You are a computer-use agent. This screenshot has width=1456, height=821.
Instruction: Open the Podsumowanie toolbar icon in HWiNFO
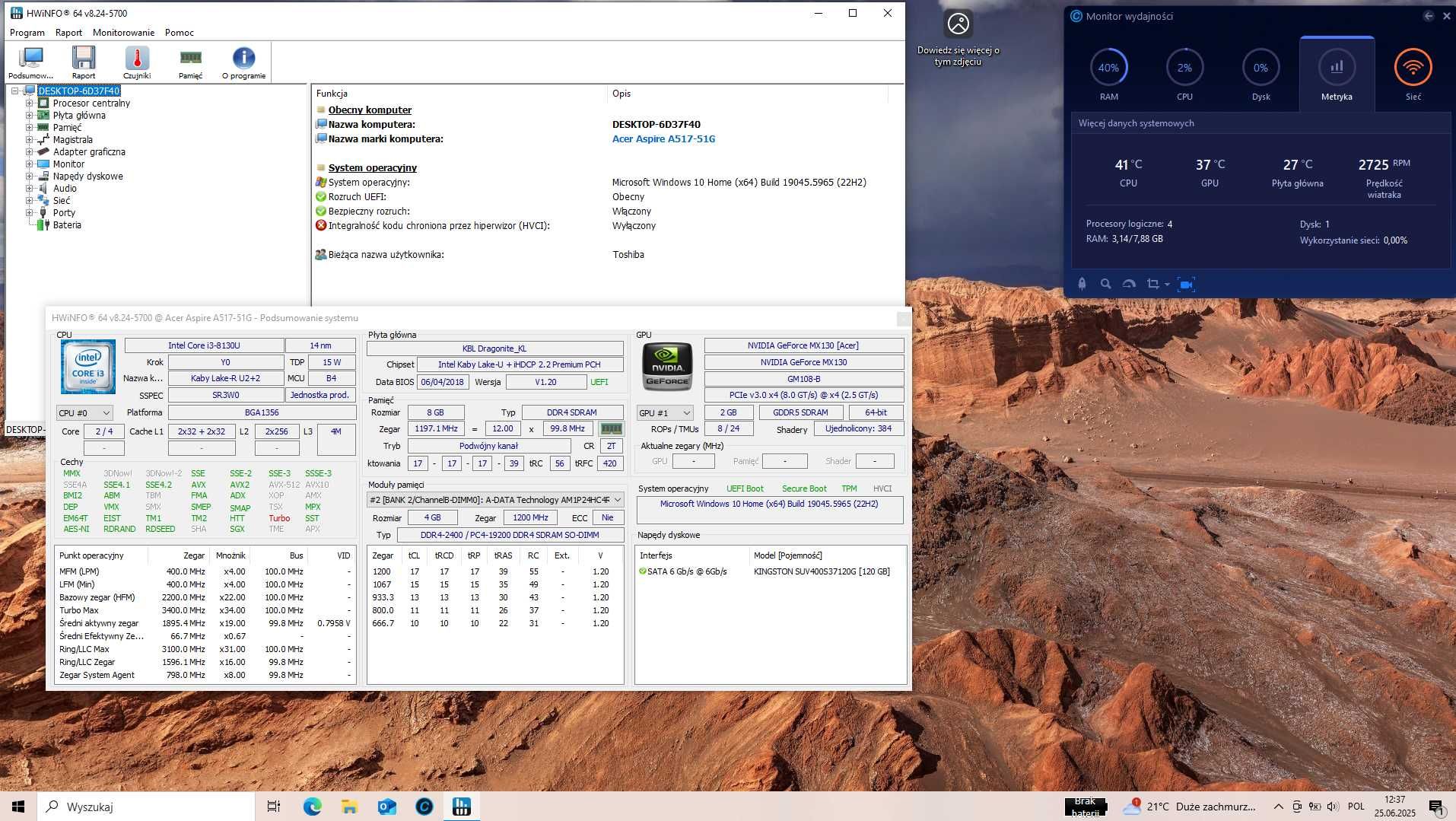pyautogui.click(x=31, y=62)
